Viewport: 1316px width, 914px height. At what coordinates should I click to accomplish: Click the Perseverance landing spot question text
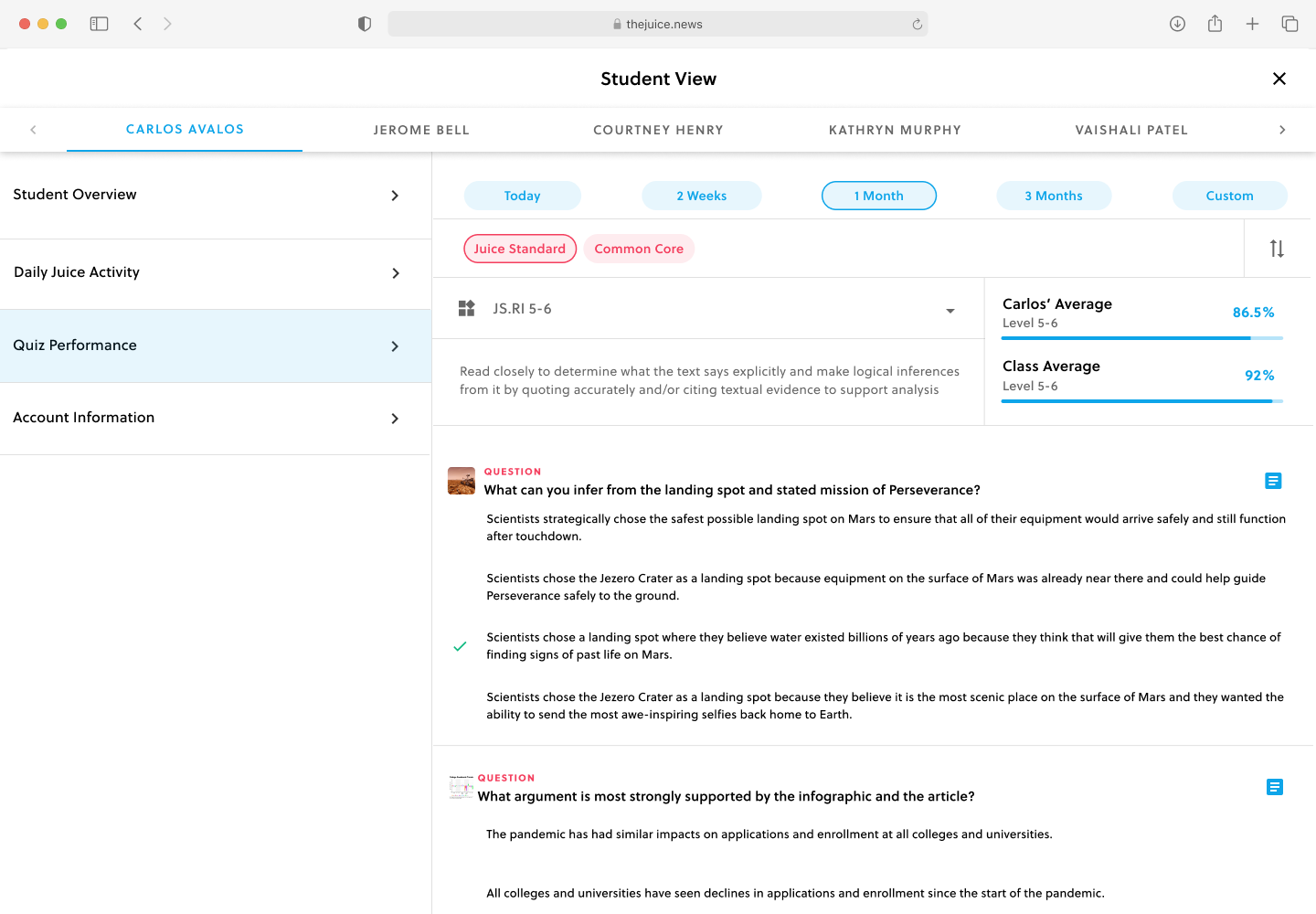(732, 490)
